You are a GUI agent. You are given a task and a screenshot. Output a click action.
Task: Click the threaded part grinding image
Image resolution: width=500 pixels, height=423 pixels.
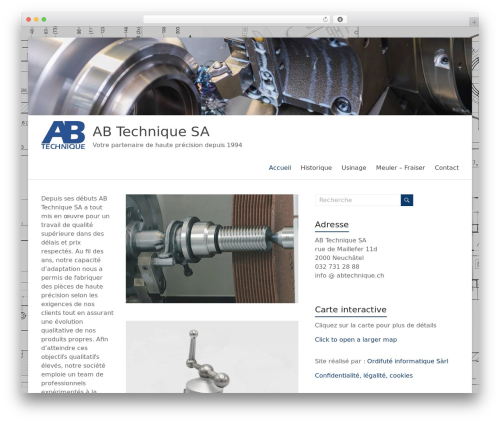coord(212,249)
